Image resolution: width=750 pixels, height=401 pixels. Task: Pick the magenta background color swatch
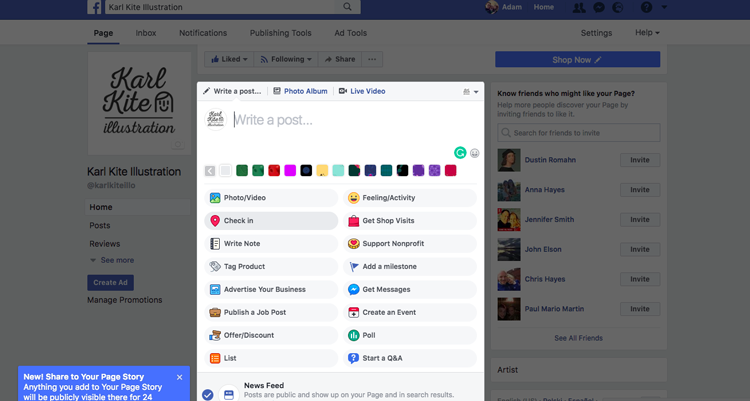290,171
